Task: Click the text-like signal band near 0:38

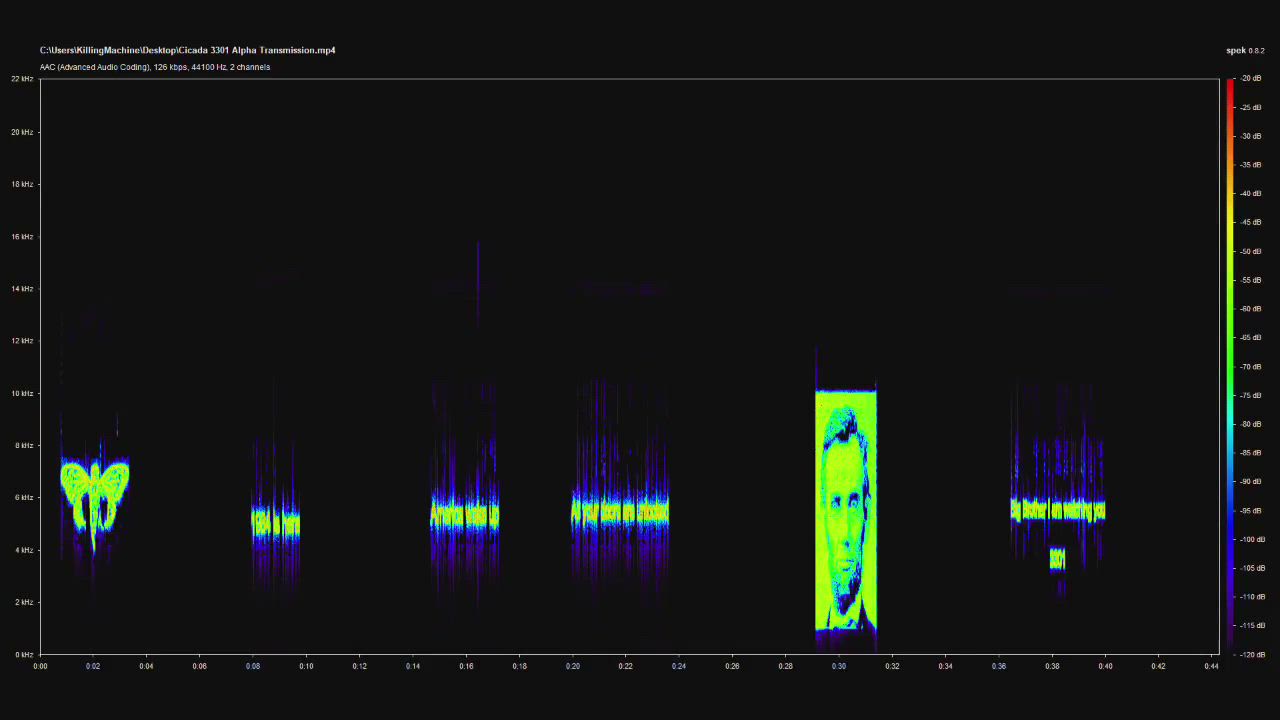Action: pyautogui.click(x=1057, y=511)
